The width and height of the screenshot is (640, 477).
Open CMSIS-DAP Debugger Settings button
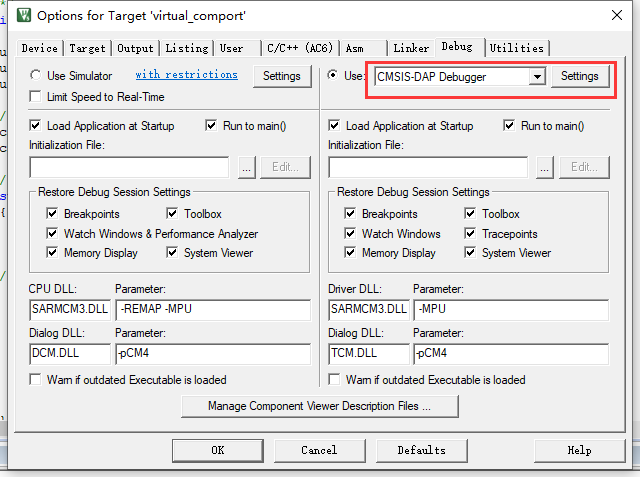(580, 76)
